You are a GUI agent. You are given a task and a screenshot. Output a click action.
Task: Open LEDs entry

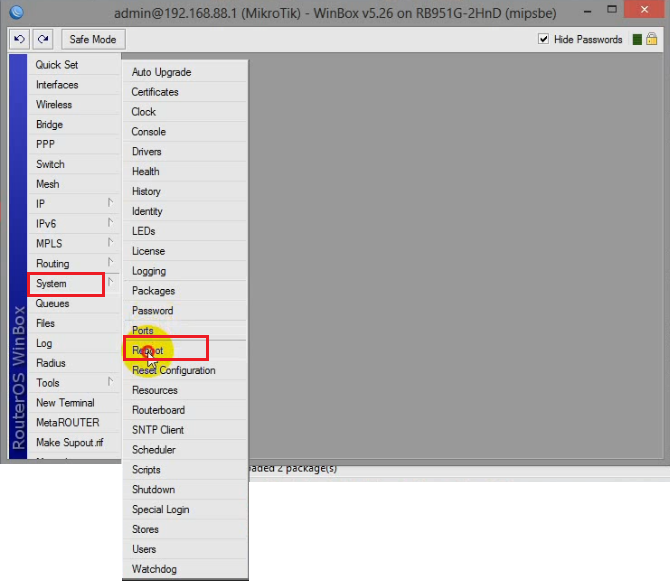pyautogui.click(x=185, y=231)
